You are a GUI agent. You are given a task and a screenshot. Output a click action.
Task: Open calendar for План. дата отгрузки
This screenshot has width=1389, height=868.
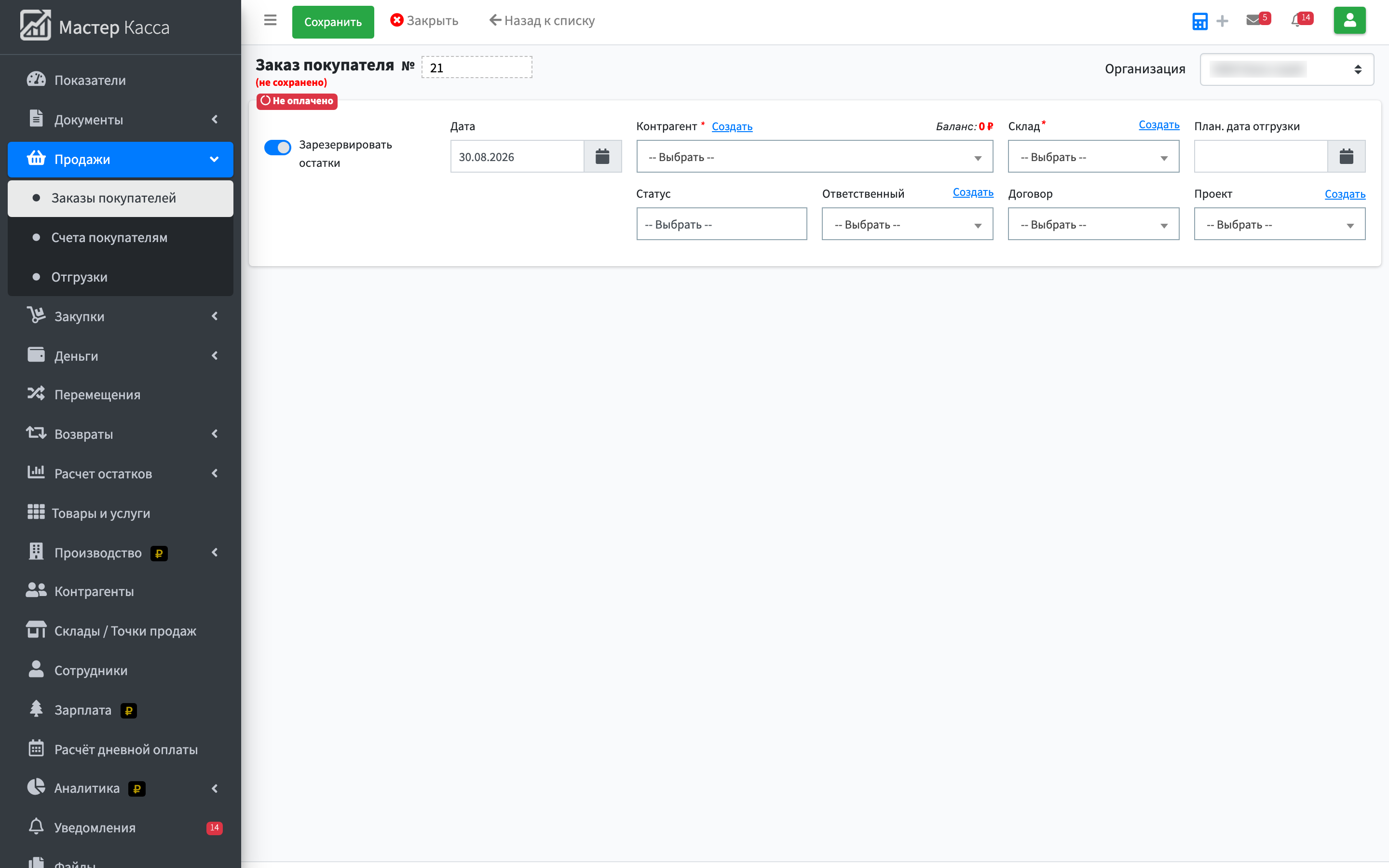1347,156
